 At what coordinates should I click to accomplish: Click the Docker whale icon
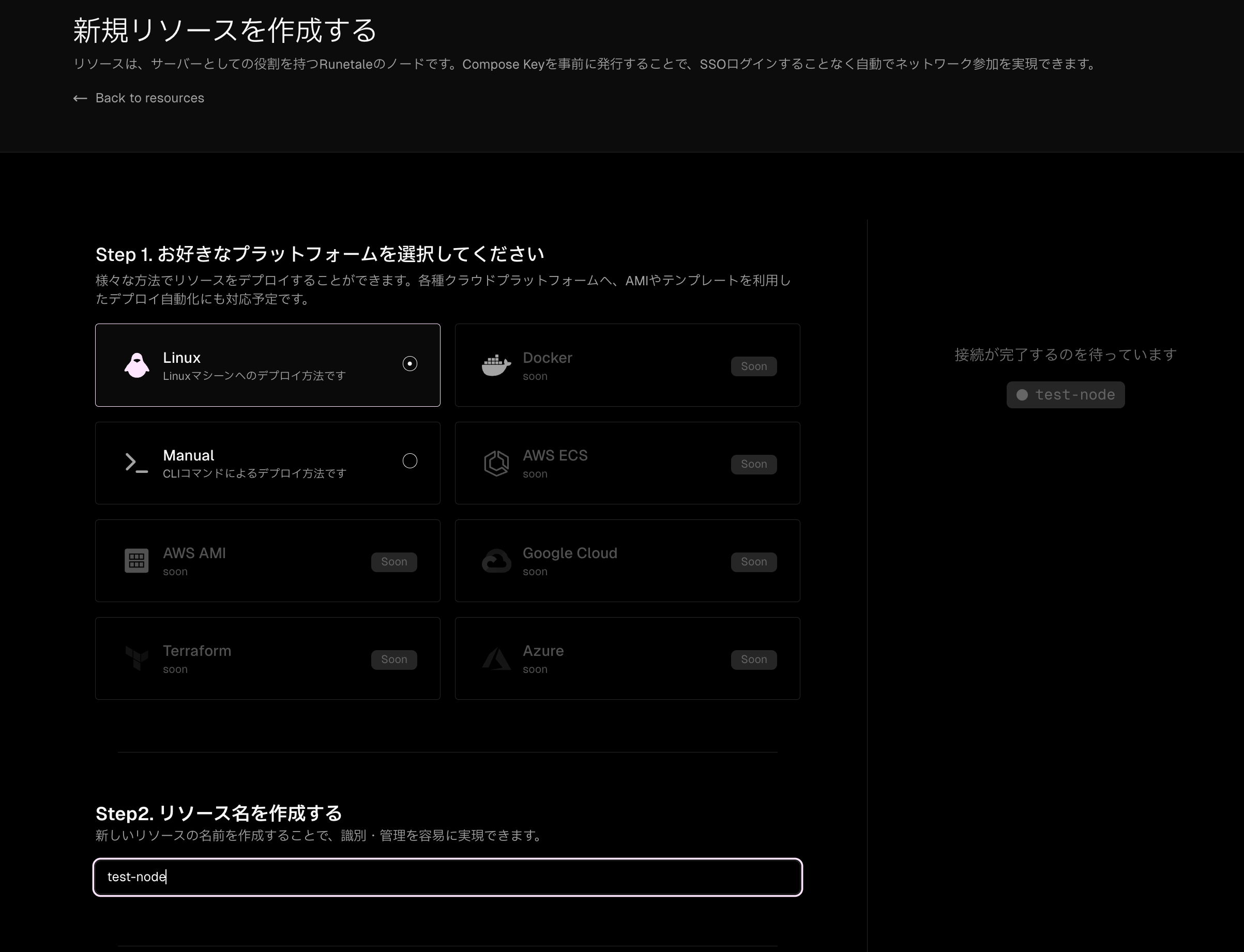(496, 365)
